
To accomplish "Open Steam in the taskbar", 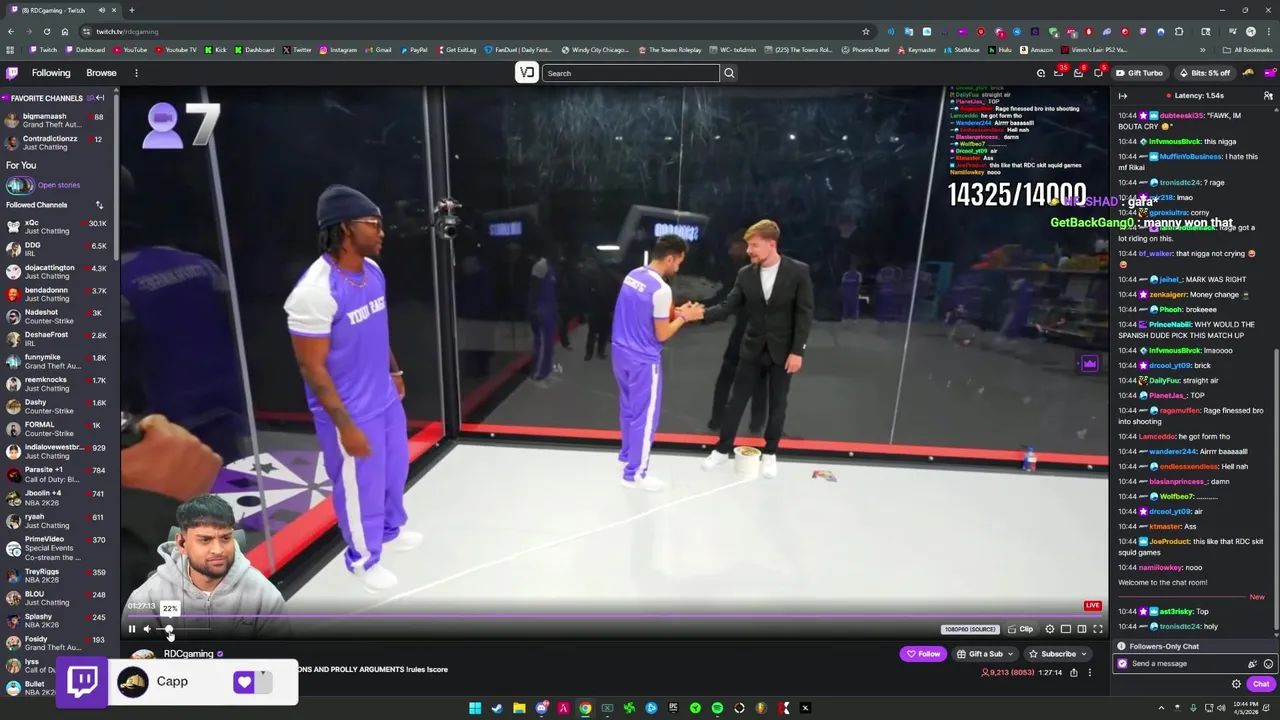I will (497, 708).
